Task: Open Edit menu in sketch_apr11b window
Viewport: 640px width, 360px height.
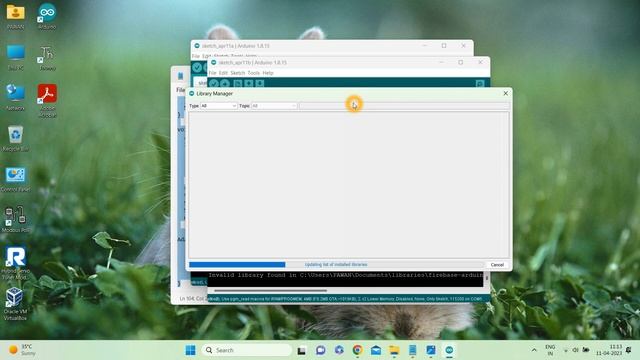Action: click(223, 73)
